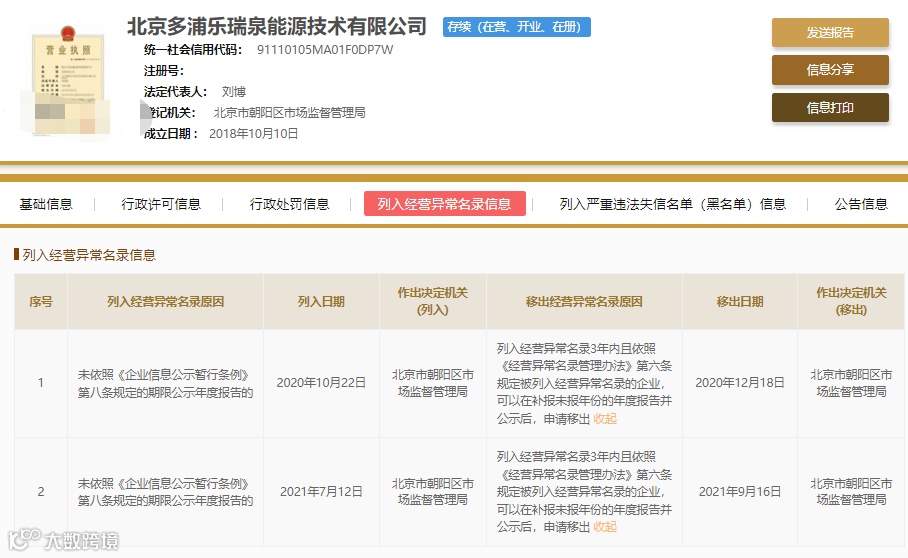Viewport: 908px width, 558px height.
Task: Click the 信息分享 button
Action: coord(830,70)
